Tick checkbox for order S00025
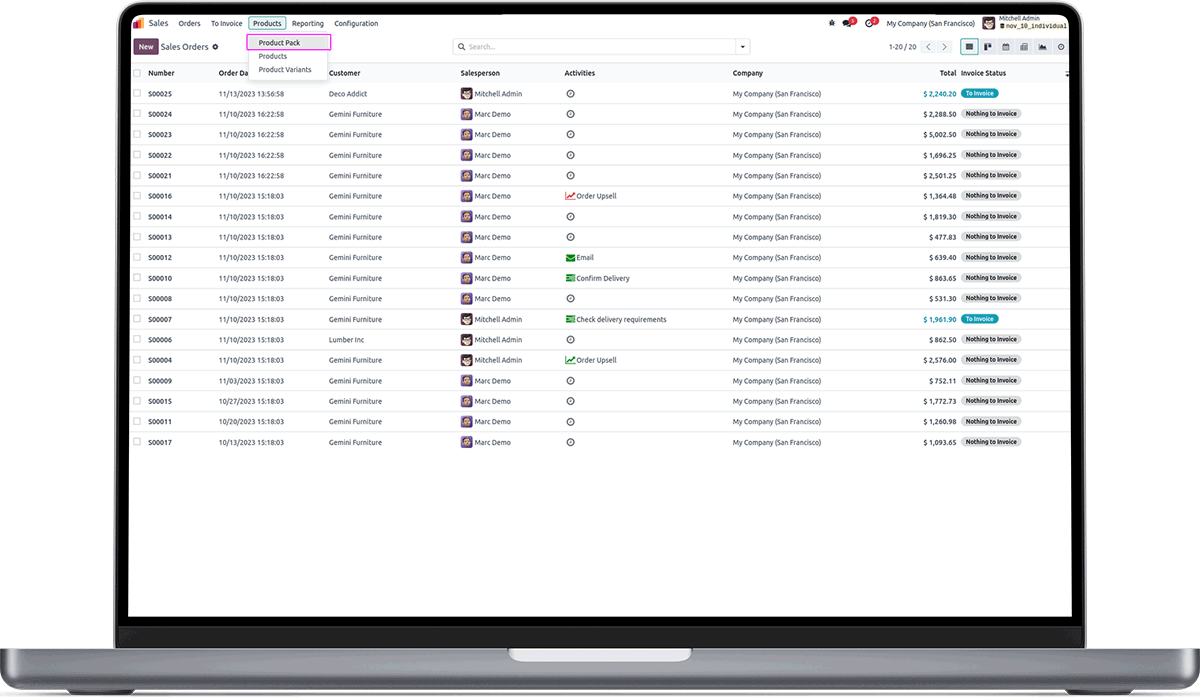 click(137, 93)
